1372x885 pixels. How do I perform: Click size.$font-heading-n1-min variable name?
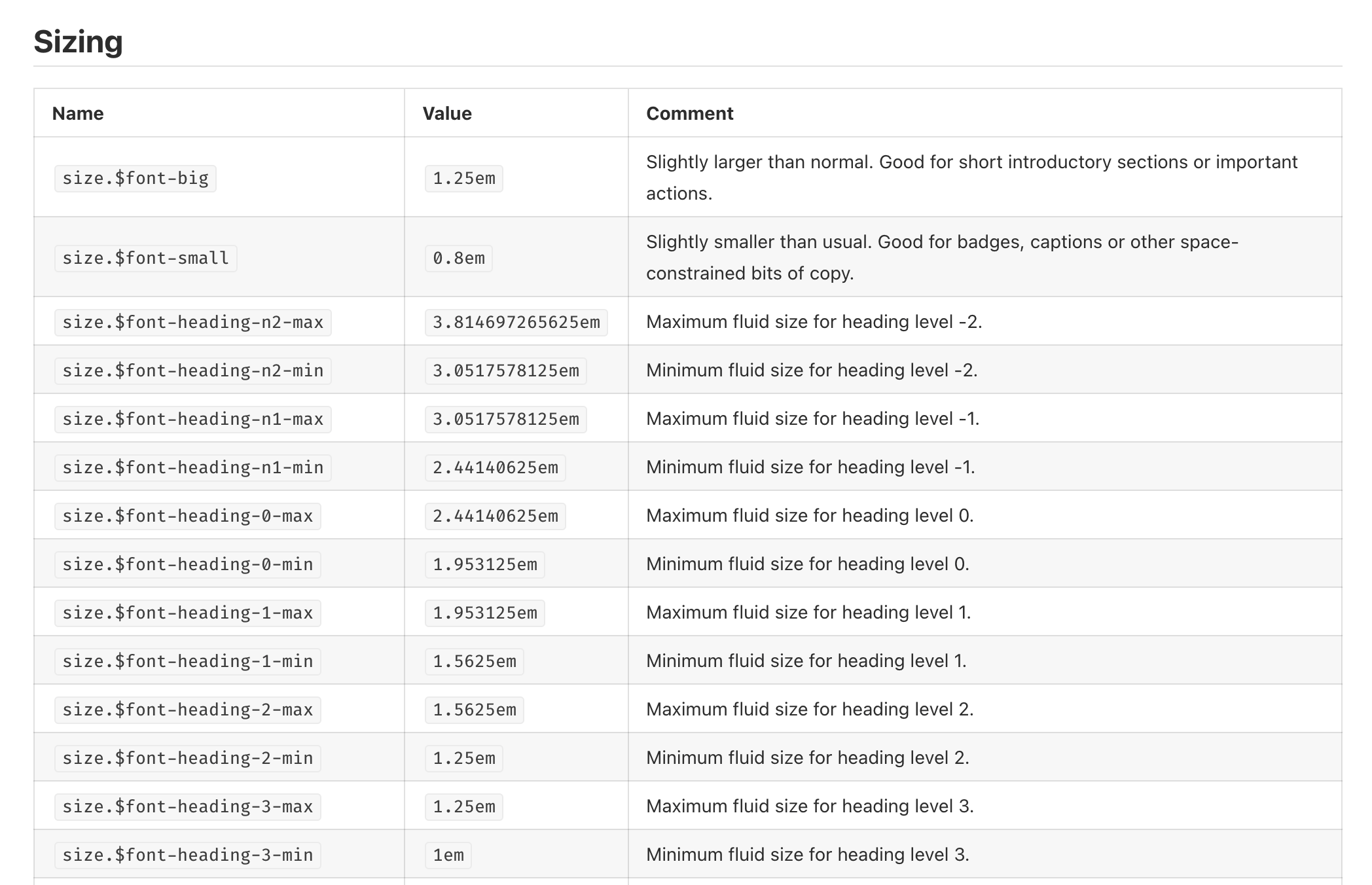[x=192, y=467]
